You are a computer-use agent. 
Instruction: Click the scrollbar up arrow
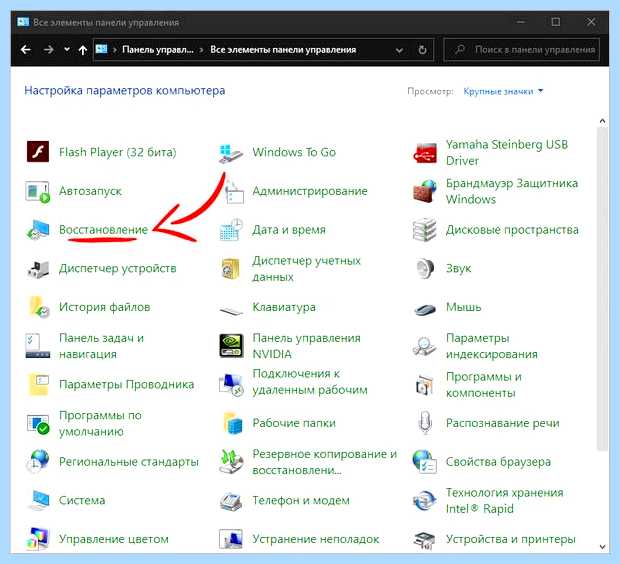tap(602, 121)
